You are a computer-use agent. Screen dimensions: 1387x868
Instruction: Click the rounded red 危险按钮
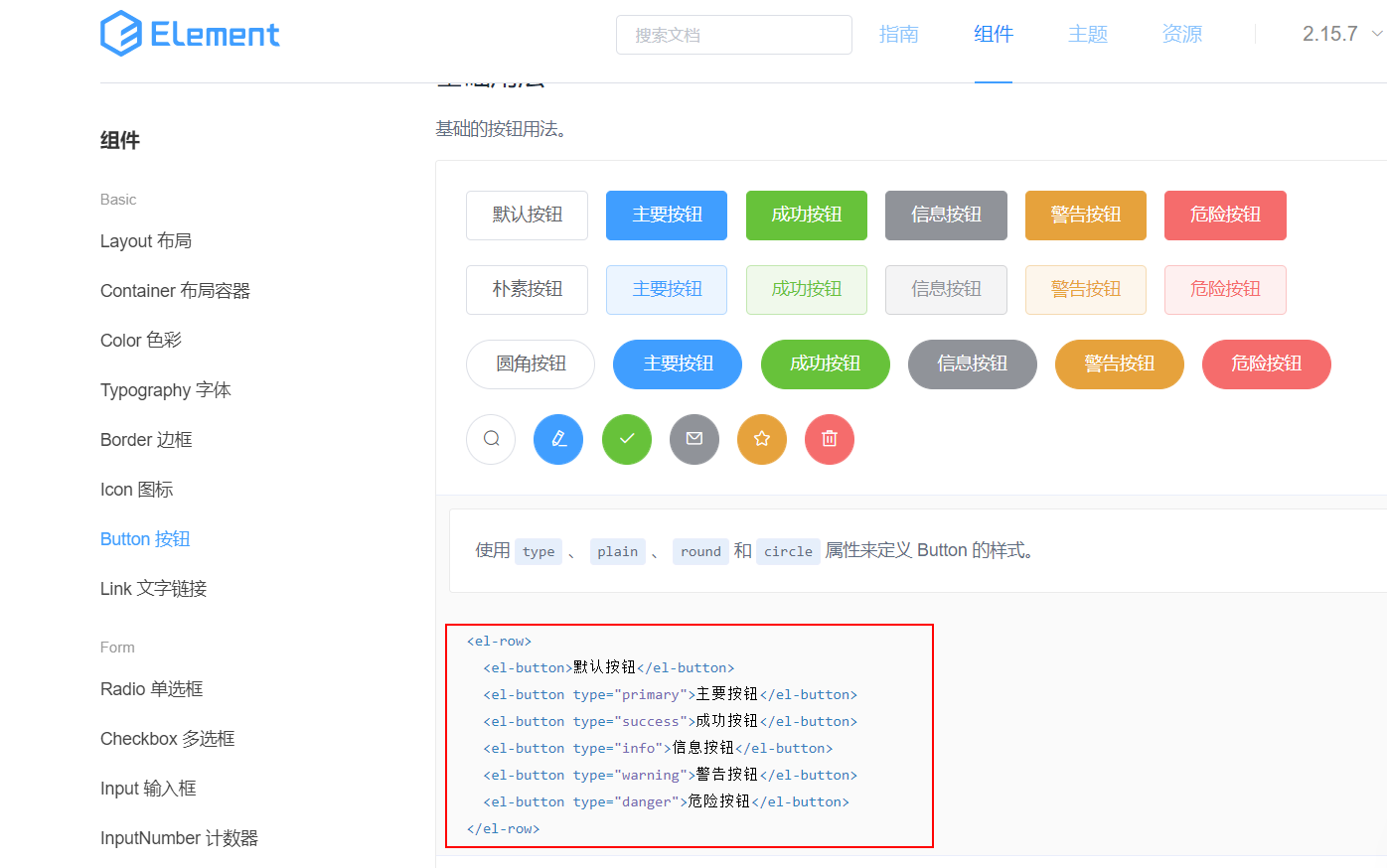(1267, 364)
